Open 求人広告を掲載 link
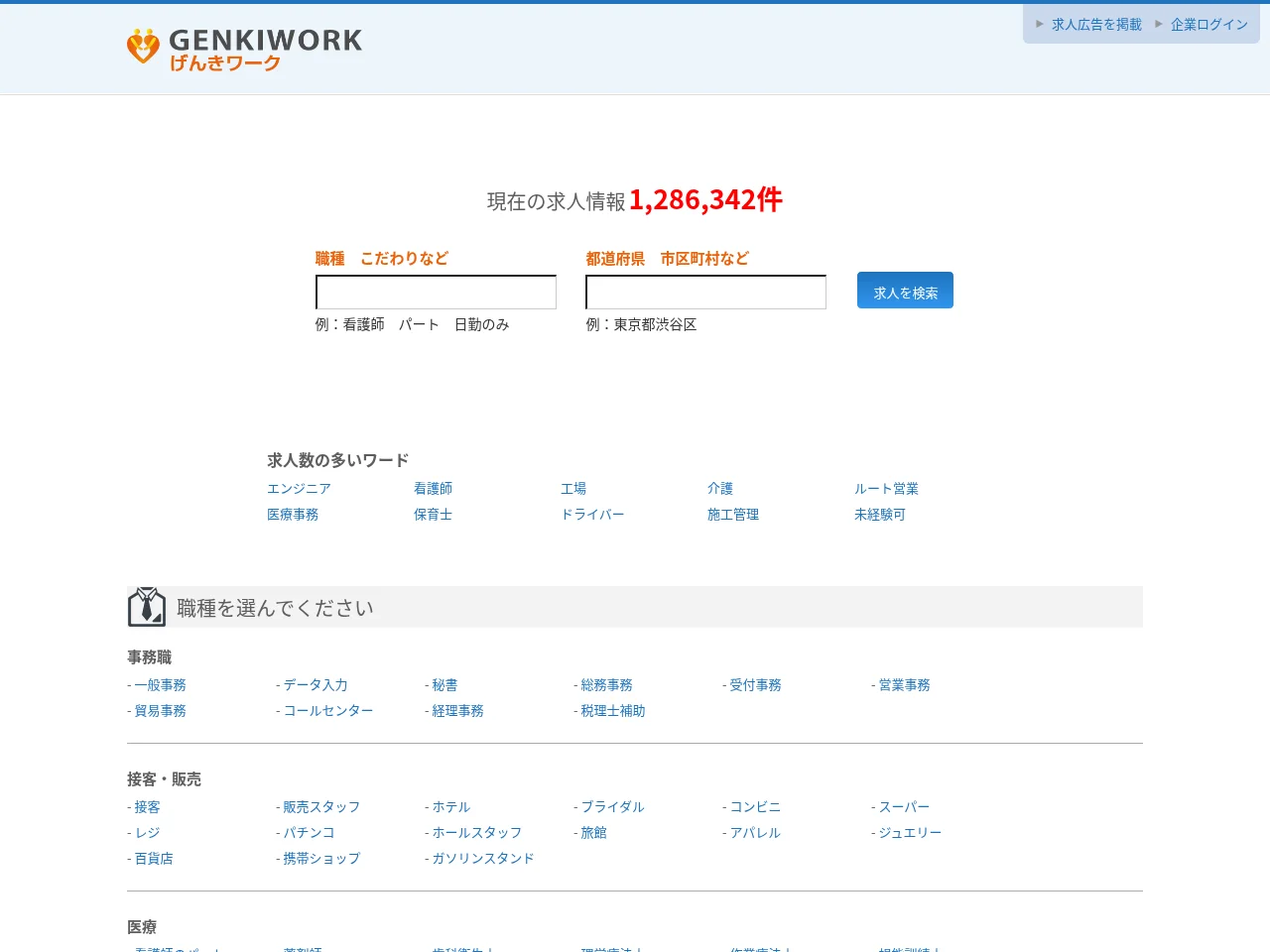Image resolution: width=1270 pixels, height=952 pixels. [1096, 25]
